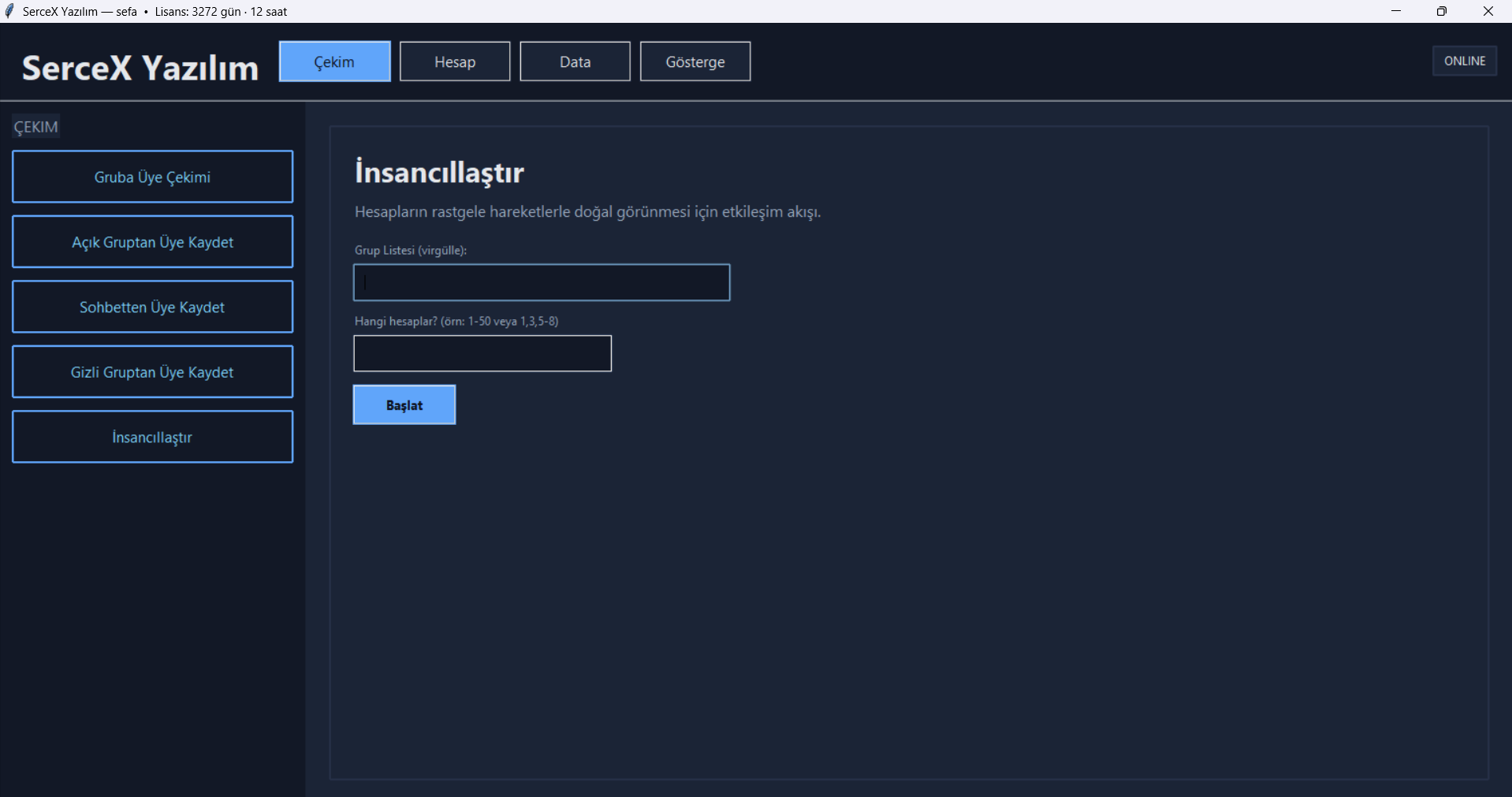1512x797 pixels.
Task: Choose Açık Gruptan Üye Kaydet
Action: click(152, 242)
